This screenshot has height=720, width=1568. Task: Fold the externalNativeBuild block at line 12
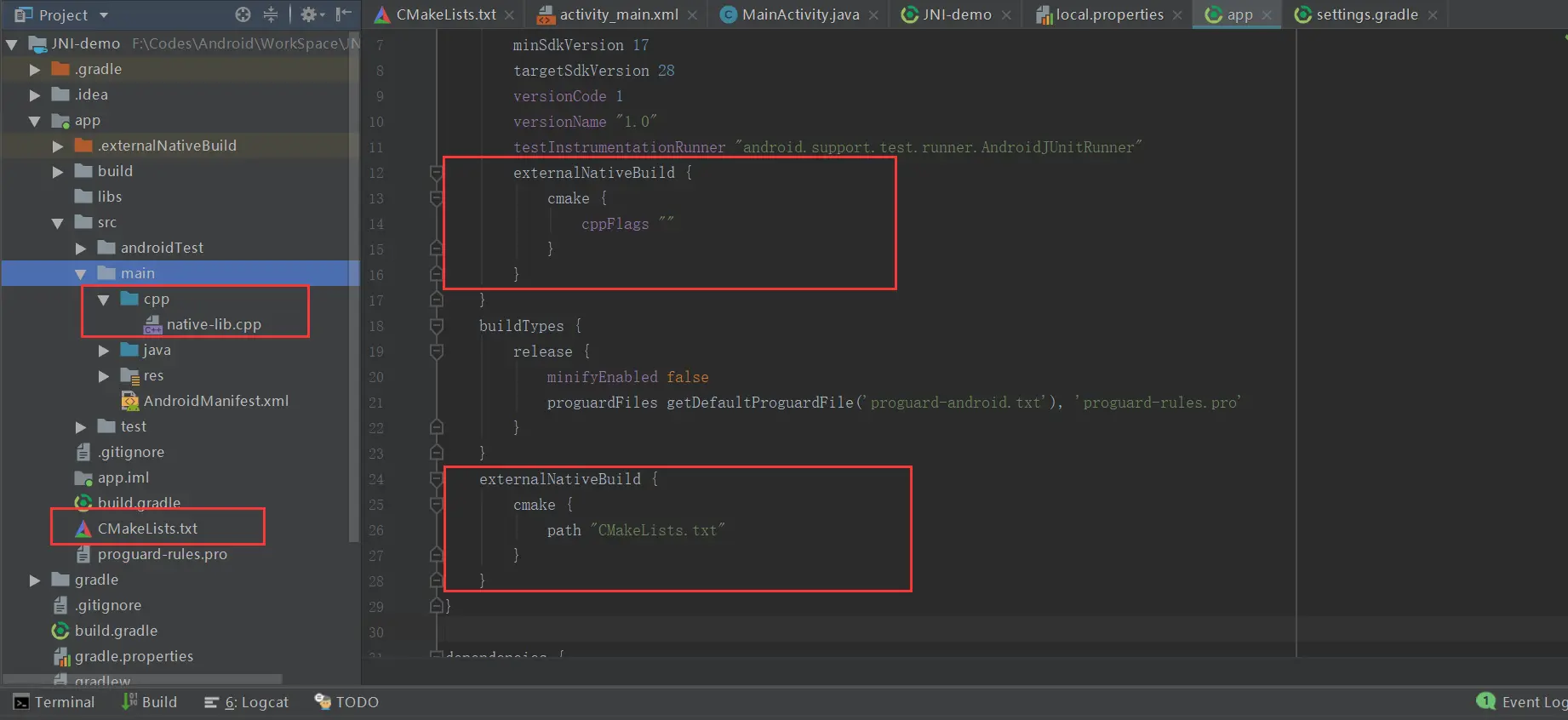coord(437,173)
